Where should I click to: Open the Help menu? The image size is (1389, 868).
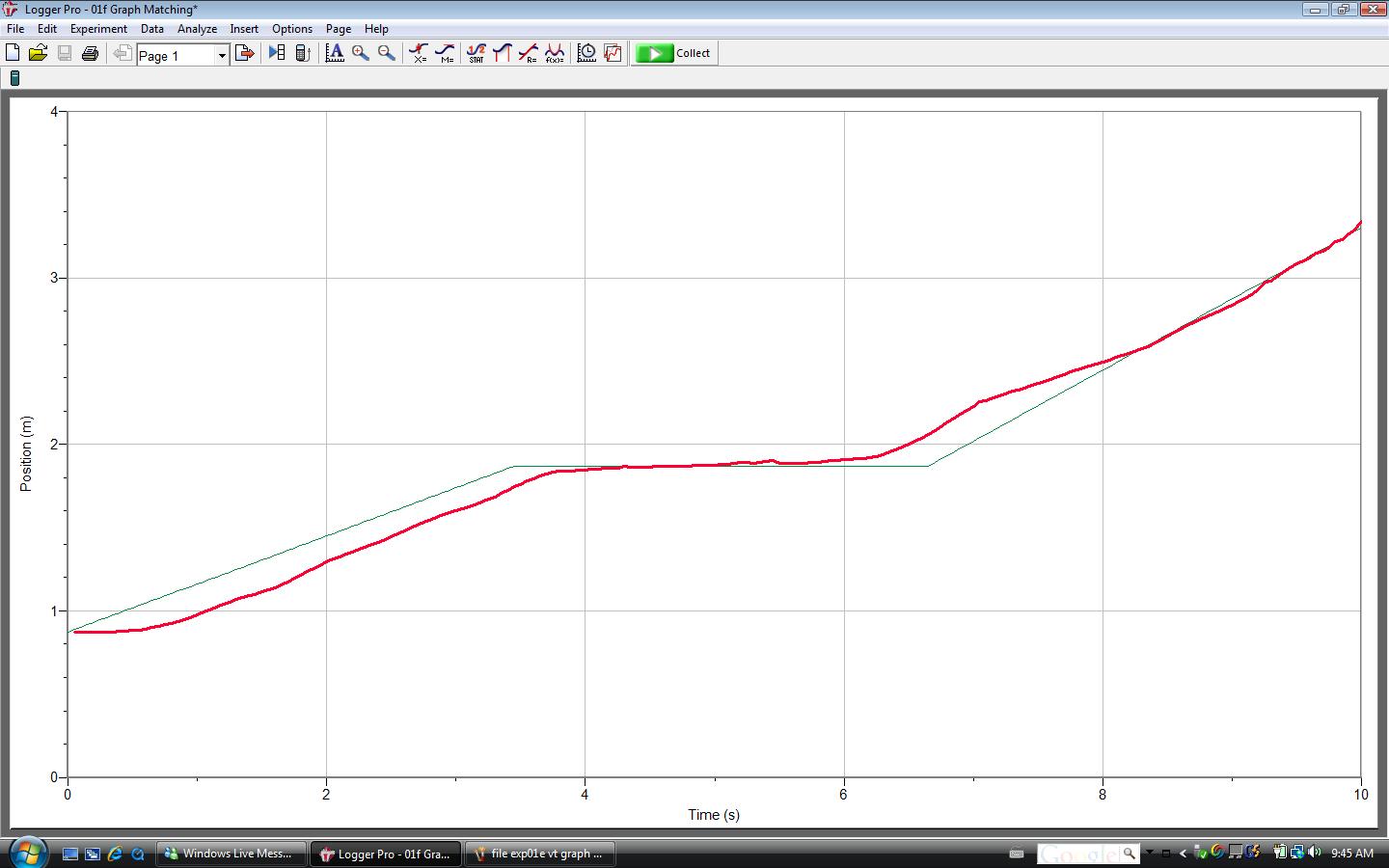(376, 29)
